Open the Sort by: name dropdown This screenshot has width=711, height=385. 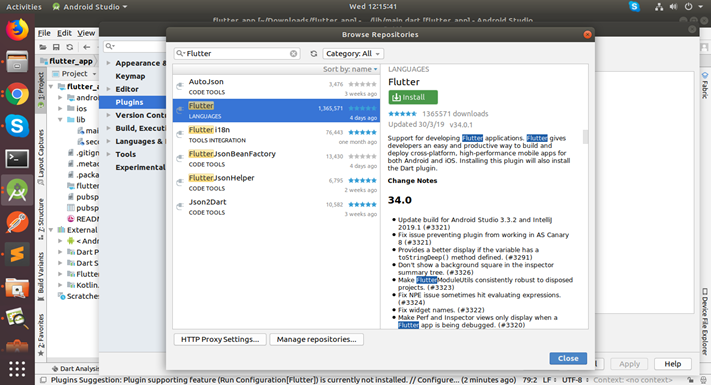(x=350, y=69)
